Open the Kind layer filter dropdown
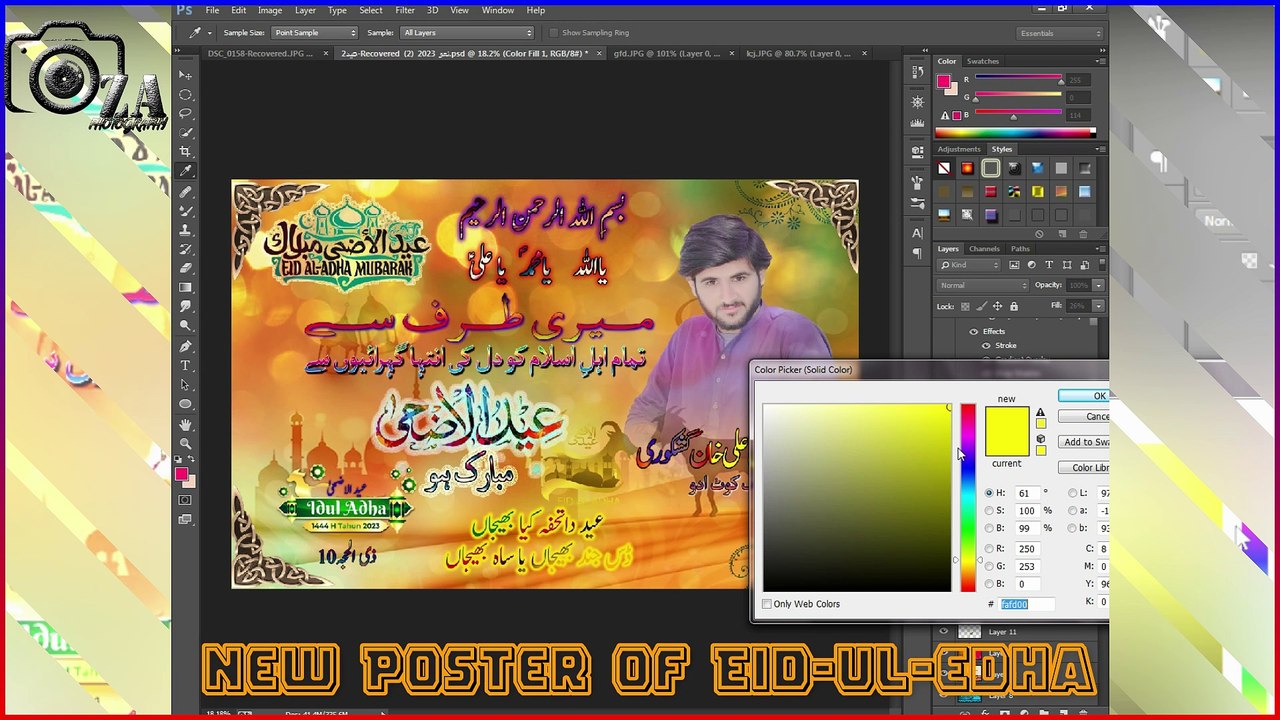1280x720 pixels. pyautogui.click(x=970, y=265)
